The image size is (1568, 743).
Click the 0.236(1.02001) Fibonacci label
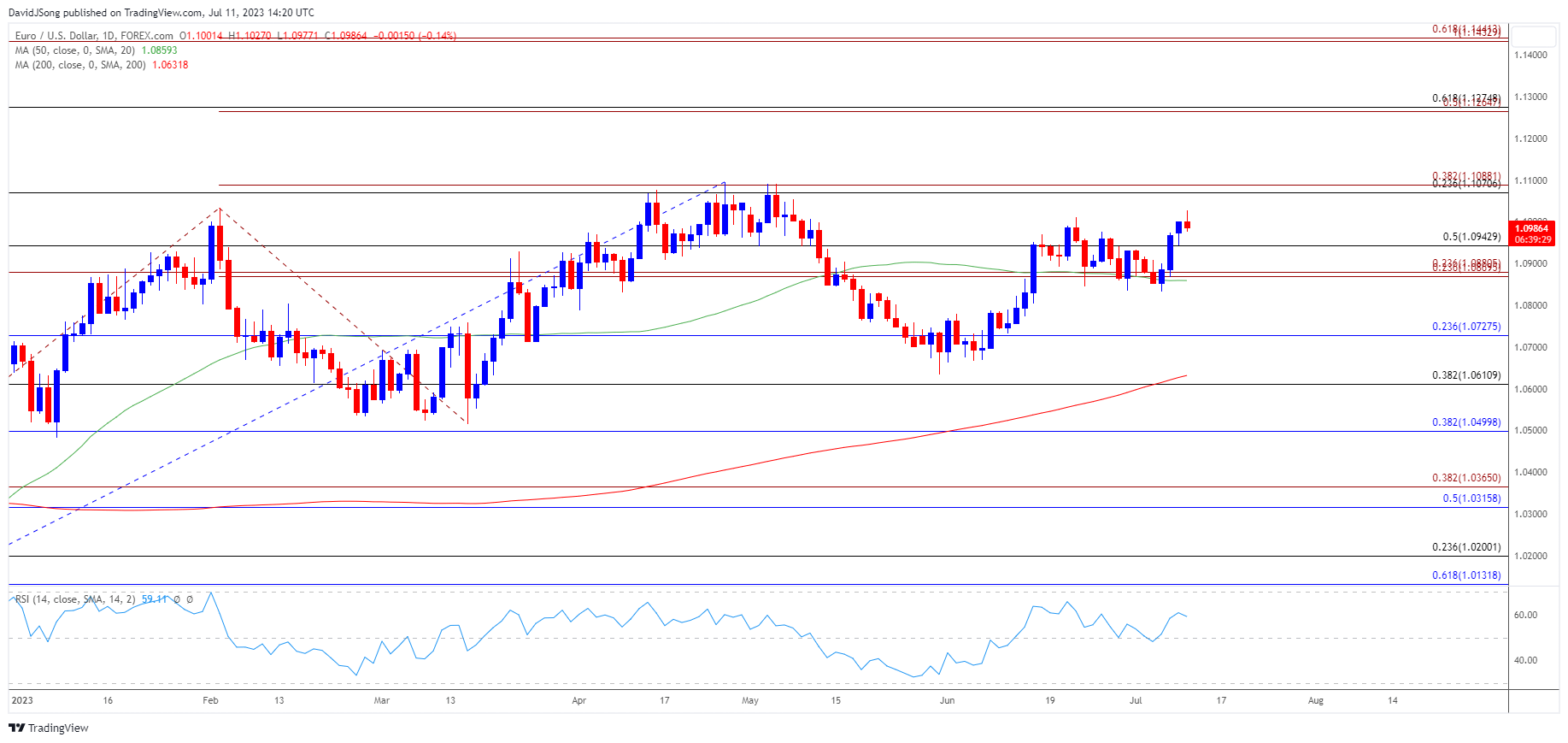(1466, 547)
